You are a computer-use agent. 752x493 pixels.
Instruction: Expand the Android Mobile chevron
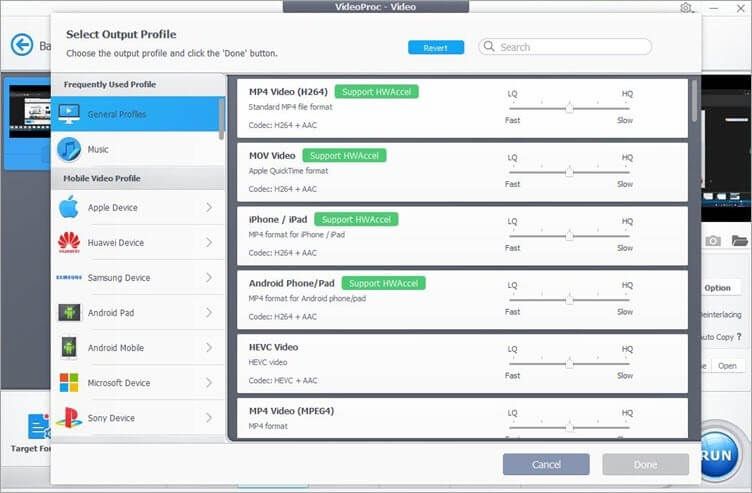[x=209, y=348]
